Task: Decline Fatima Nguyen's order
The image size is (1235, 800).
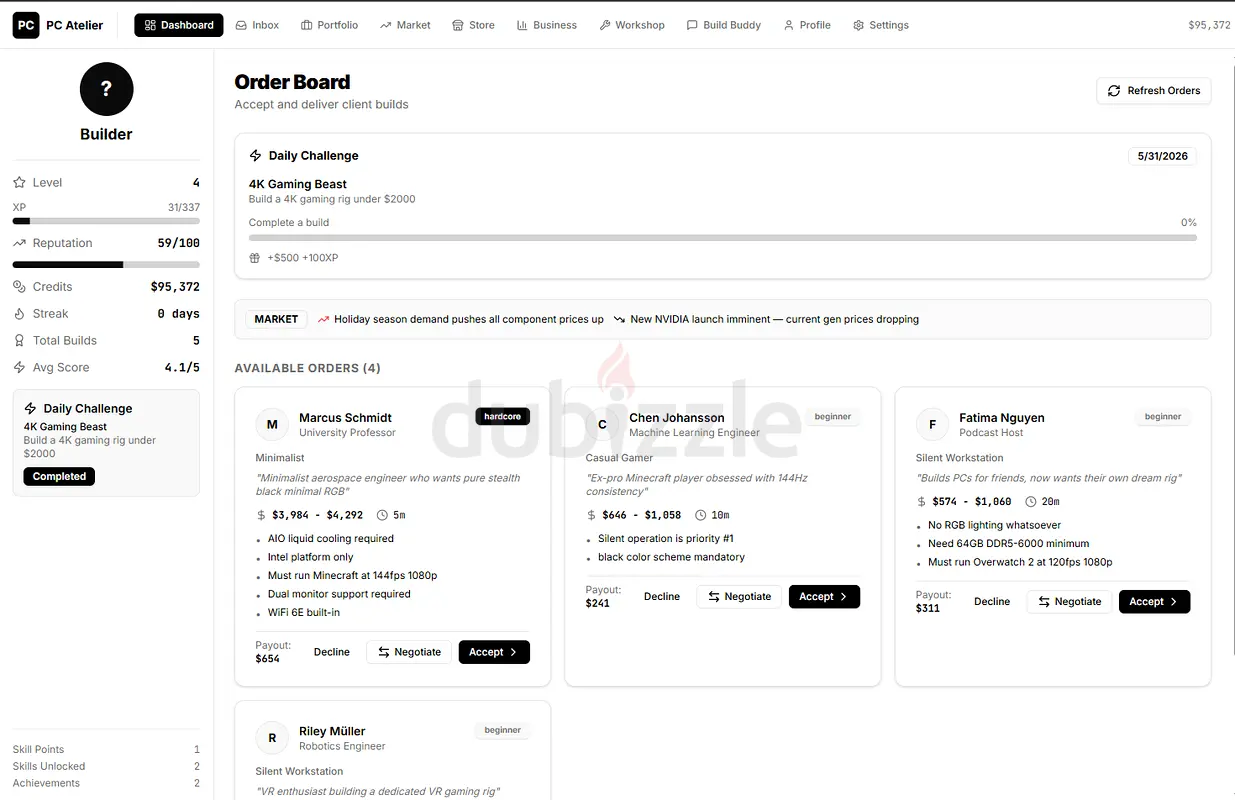Action: pyautogui.click(x=992, y=602)
